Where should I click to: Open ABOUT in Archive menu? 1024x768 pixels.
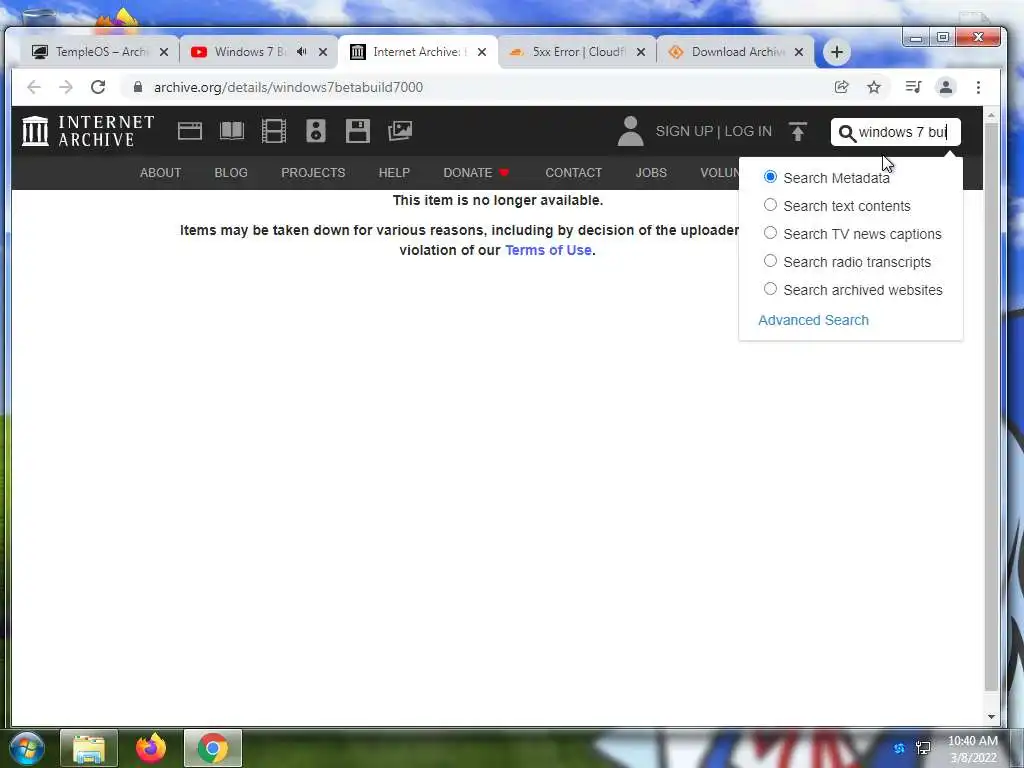[x=160, y=172]
